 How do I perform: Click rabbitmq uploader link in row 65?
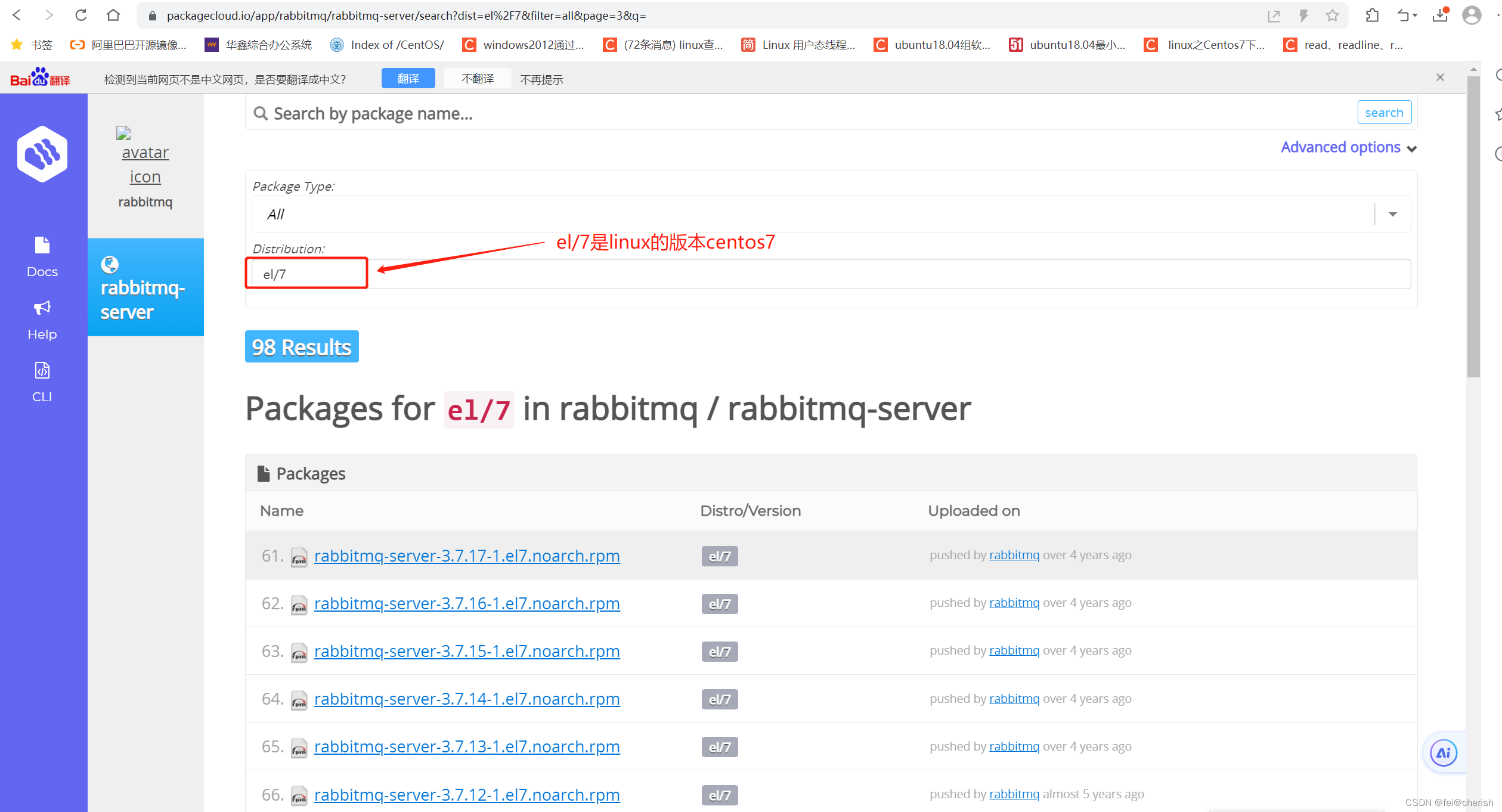click(x=1014, y=746)
